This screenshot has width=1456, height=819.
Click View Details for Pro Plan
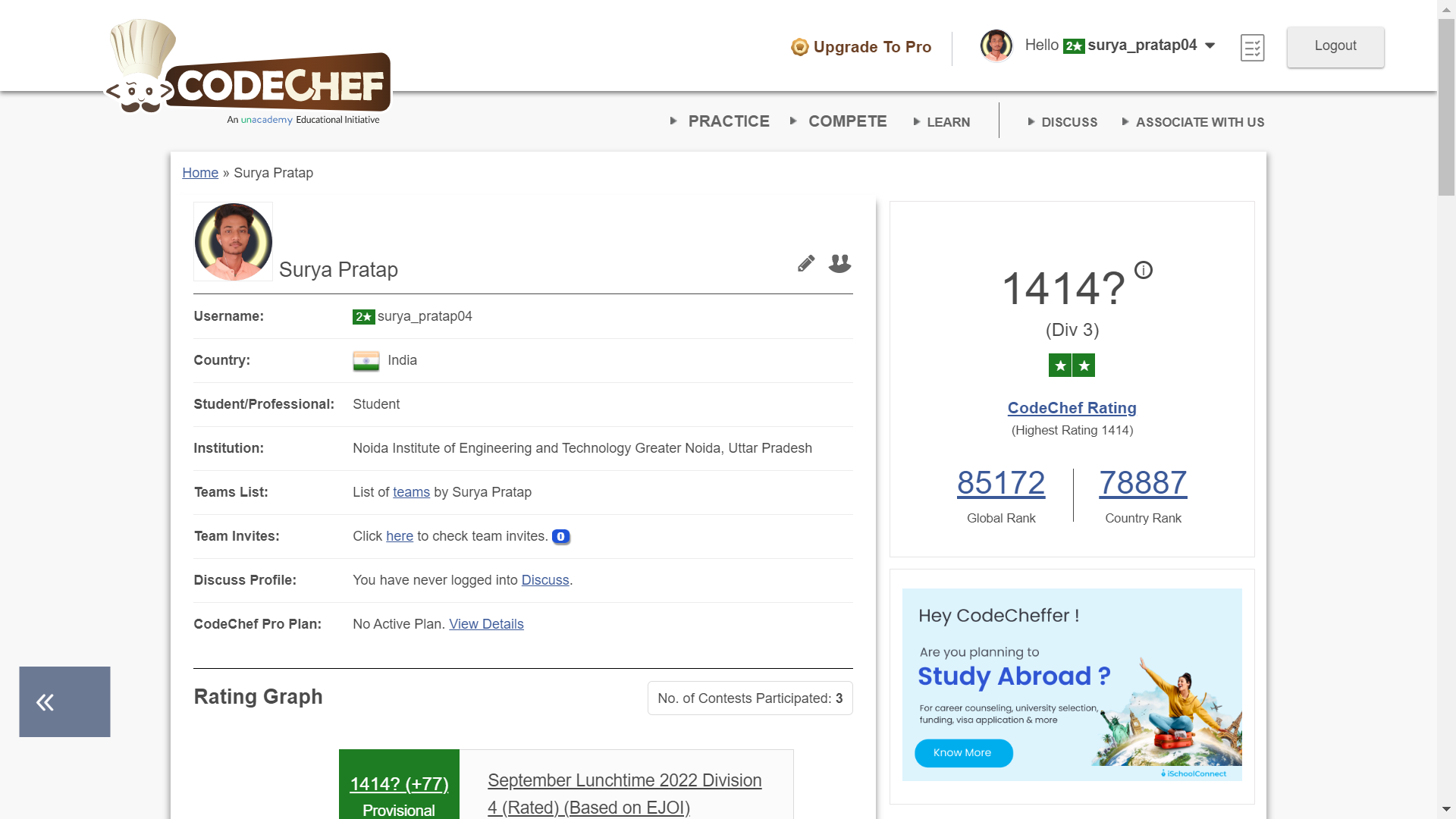[x=486, y=624]
